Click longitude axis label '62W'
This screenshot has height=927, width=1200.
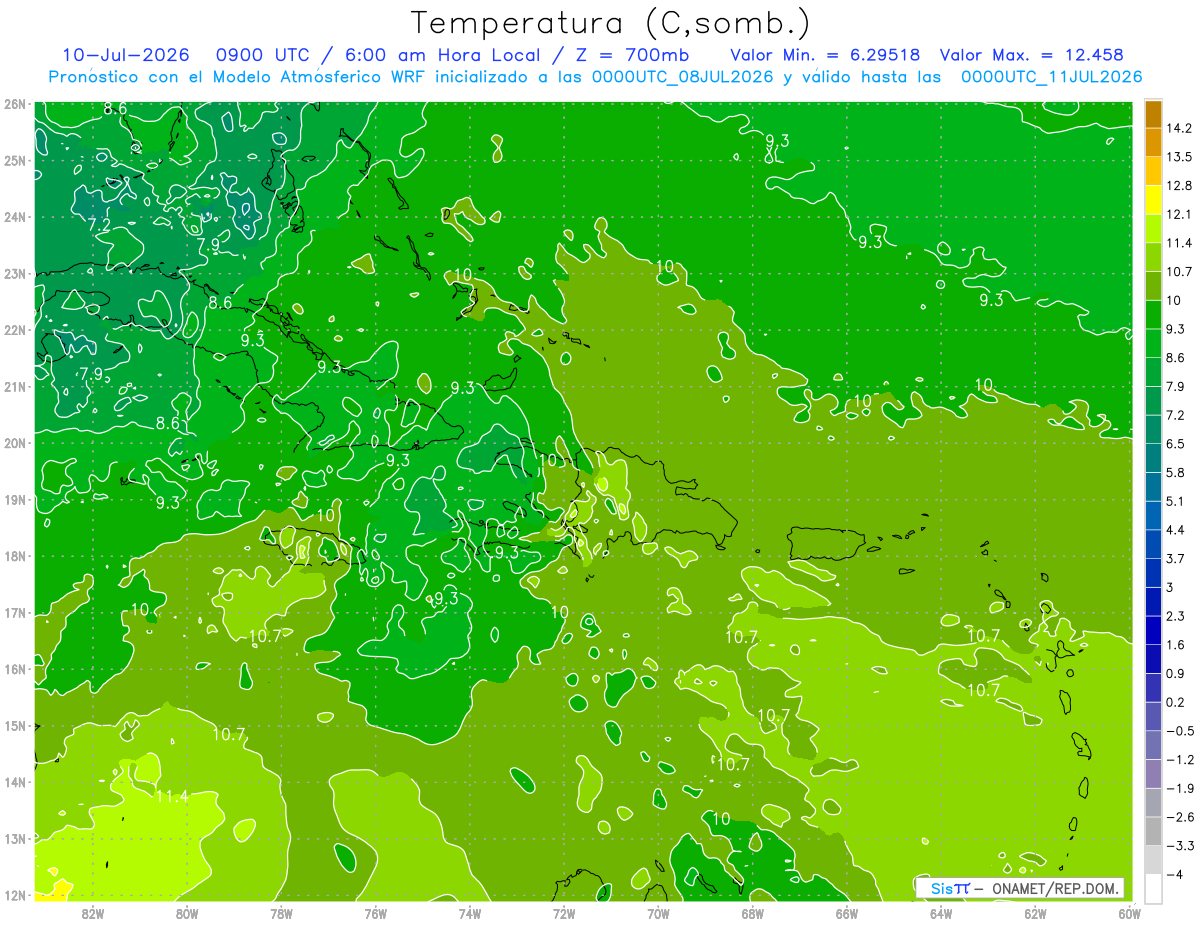(x=1035, y=913)
